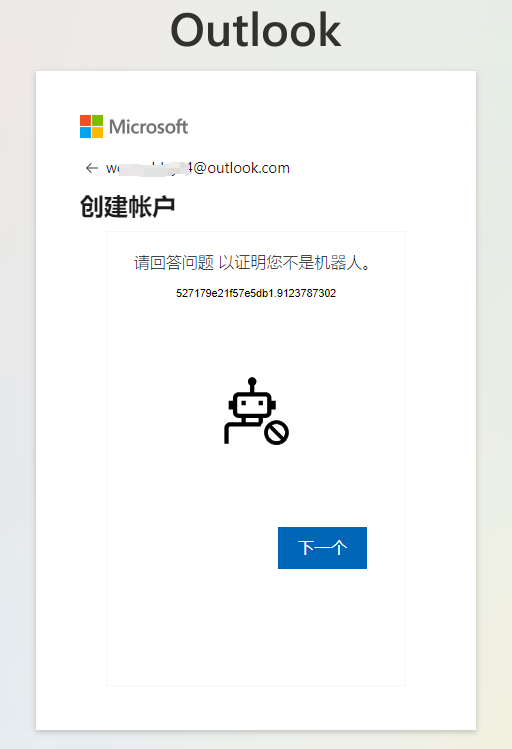Click the blue 下一个 button

(x=322, y=548)
